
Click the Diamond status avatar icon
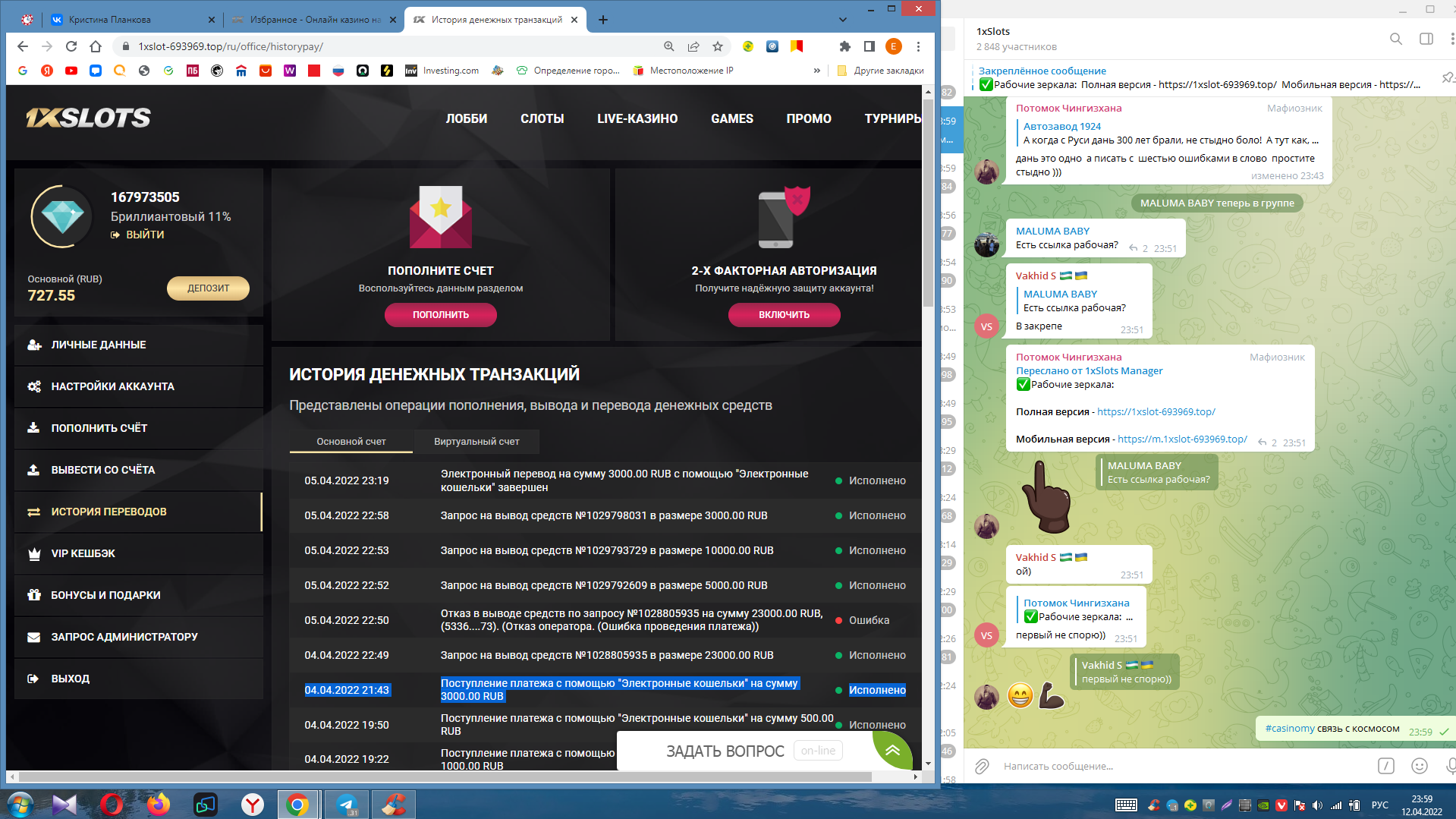pyautogui.click(x=62, y=216)
